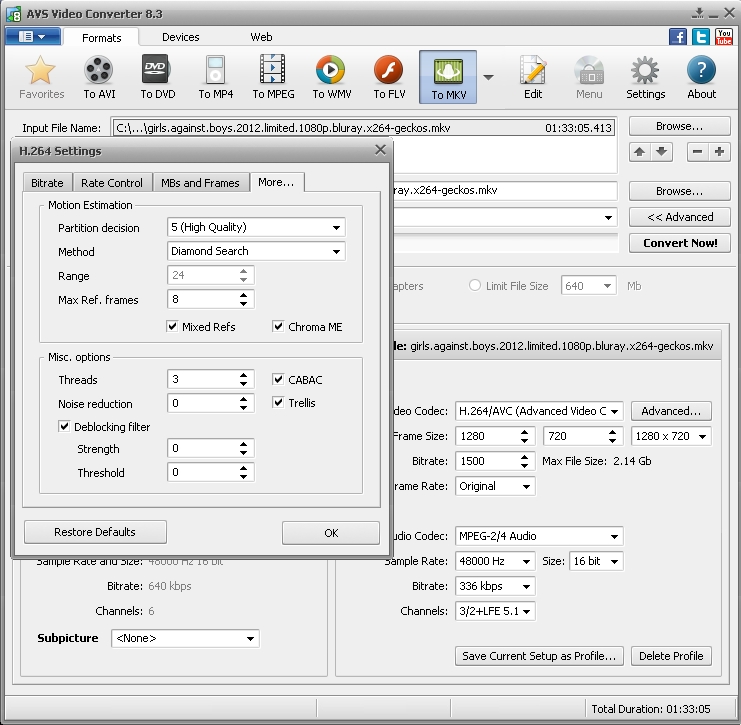Expand more formats arrow next to To MKV
Screen dimensions: 741x725
pyautogui.click(x=489, y=77)
